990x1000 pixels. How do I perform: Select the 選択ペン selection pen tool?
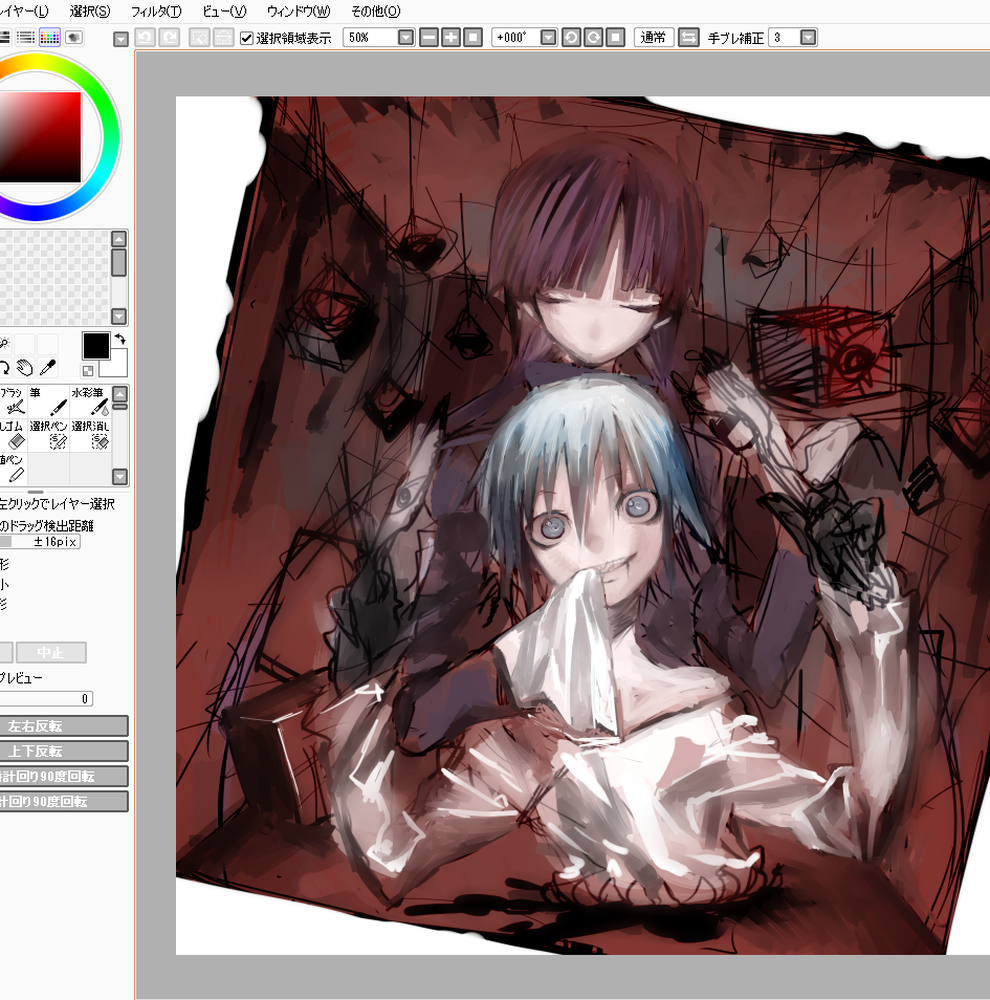point(48,434)
